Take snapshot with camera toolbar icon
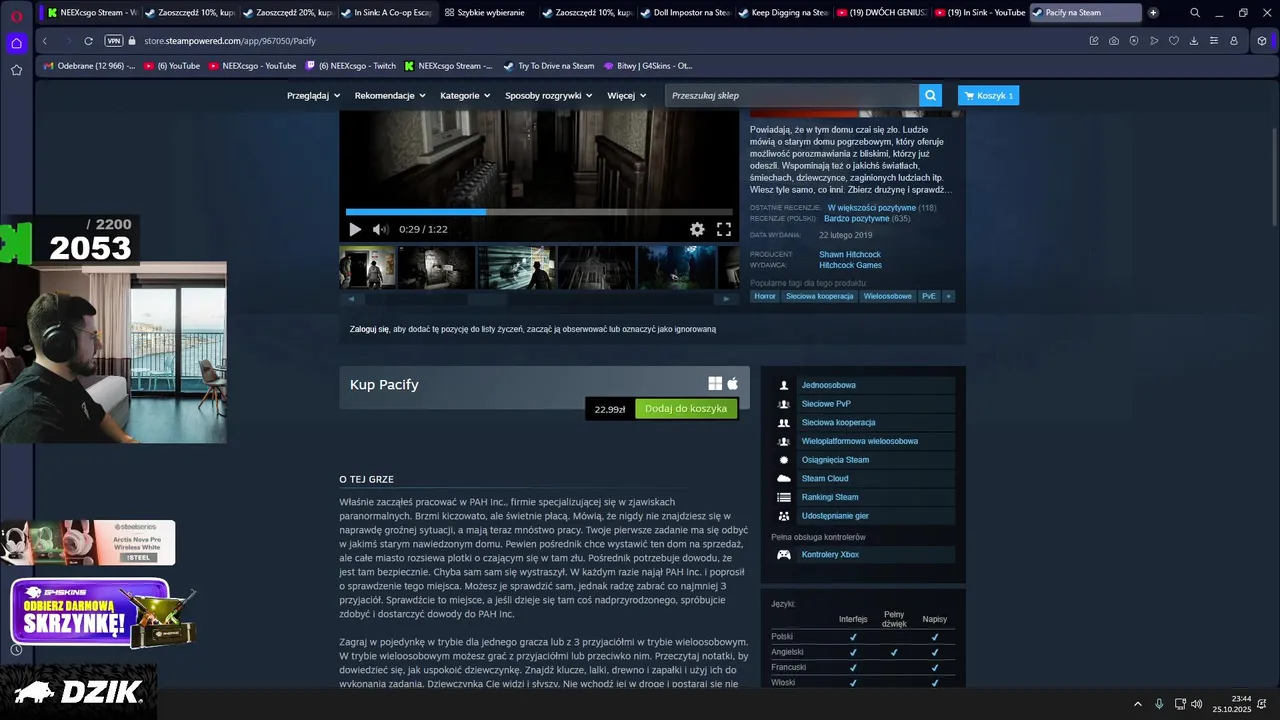The height and width of the screenshot is (720, 1280). pyautogui.click(x=1114, y=41)
